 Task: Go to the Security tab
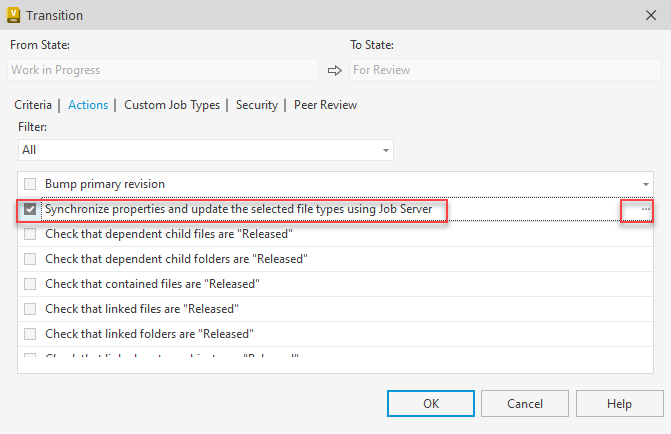click(257, 105)
